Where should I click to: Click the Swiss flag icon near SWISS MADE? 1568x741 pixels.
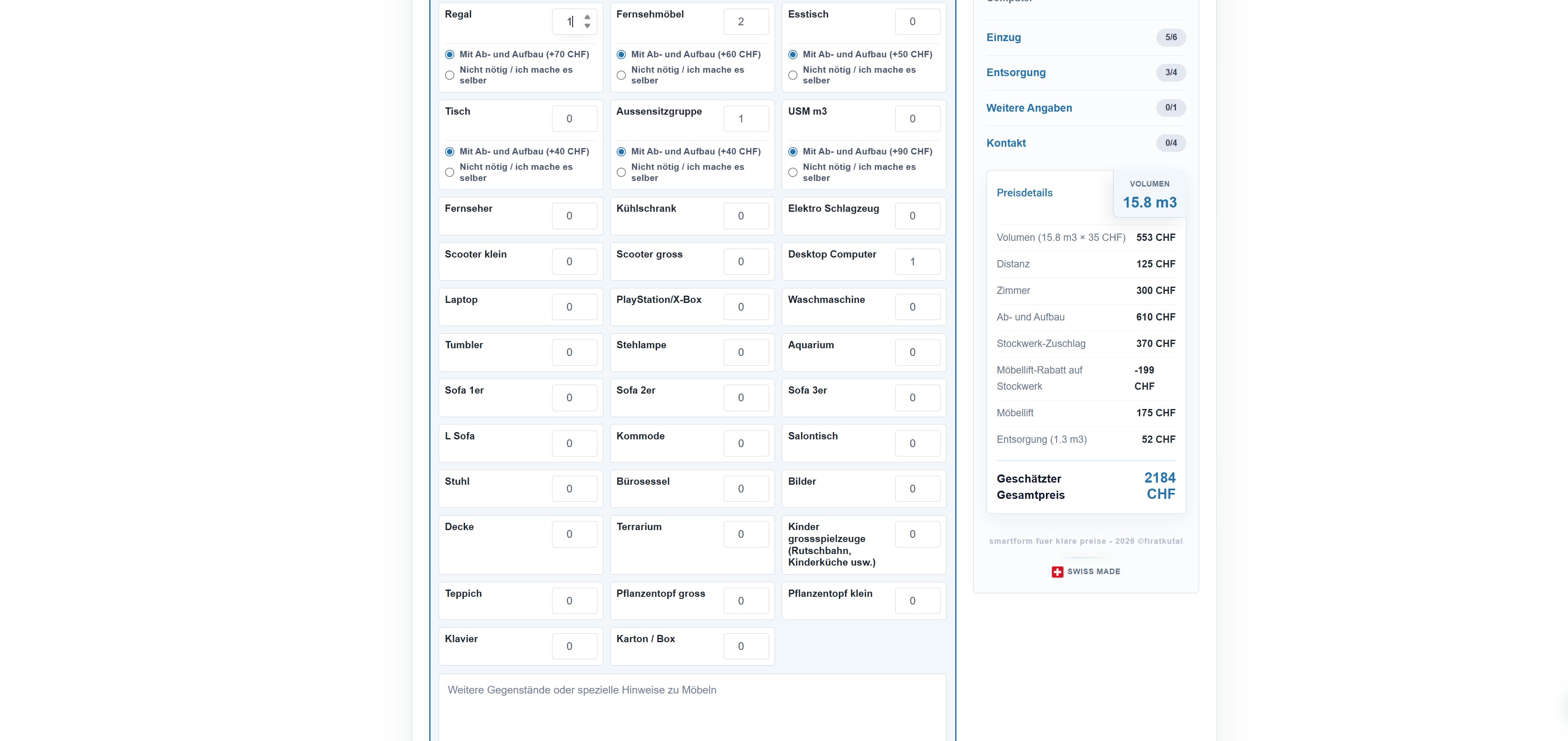coord(1057,572)
